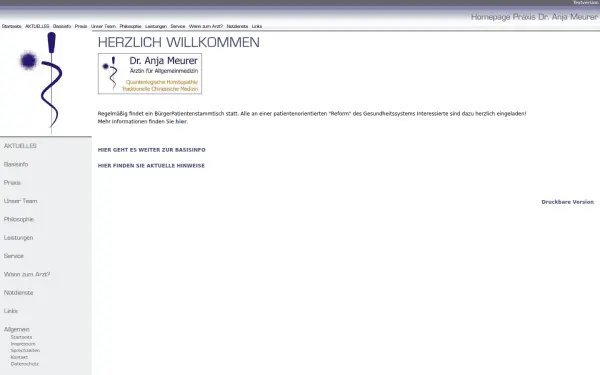Open Notdienste in the top navigation bar
This screenshot has width=600, height=375.
(237, 26)
